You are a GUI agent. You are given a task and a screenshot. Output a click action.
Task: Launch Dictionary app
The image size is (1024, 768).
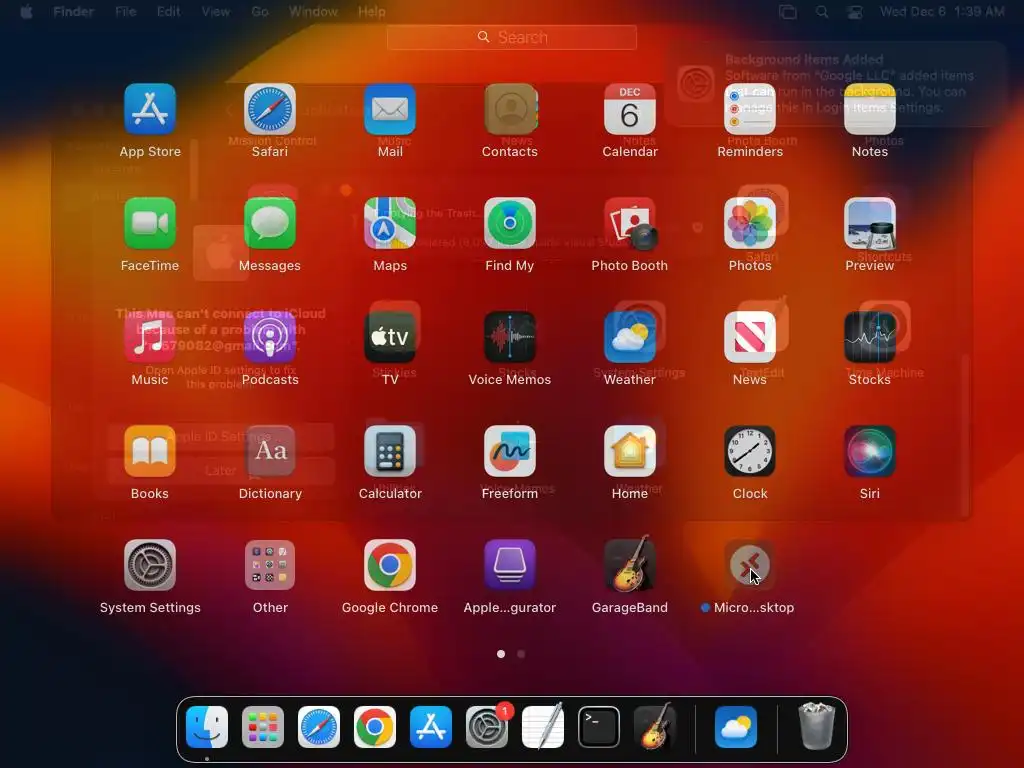(270, 451)
